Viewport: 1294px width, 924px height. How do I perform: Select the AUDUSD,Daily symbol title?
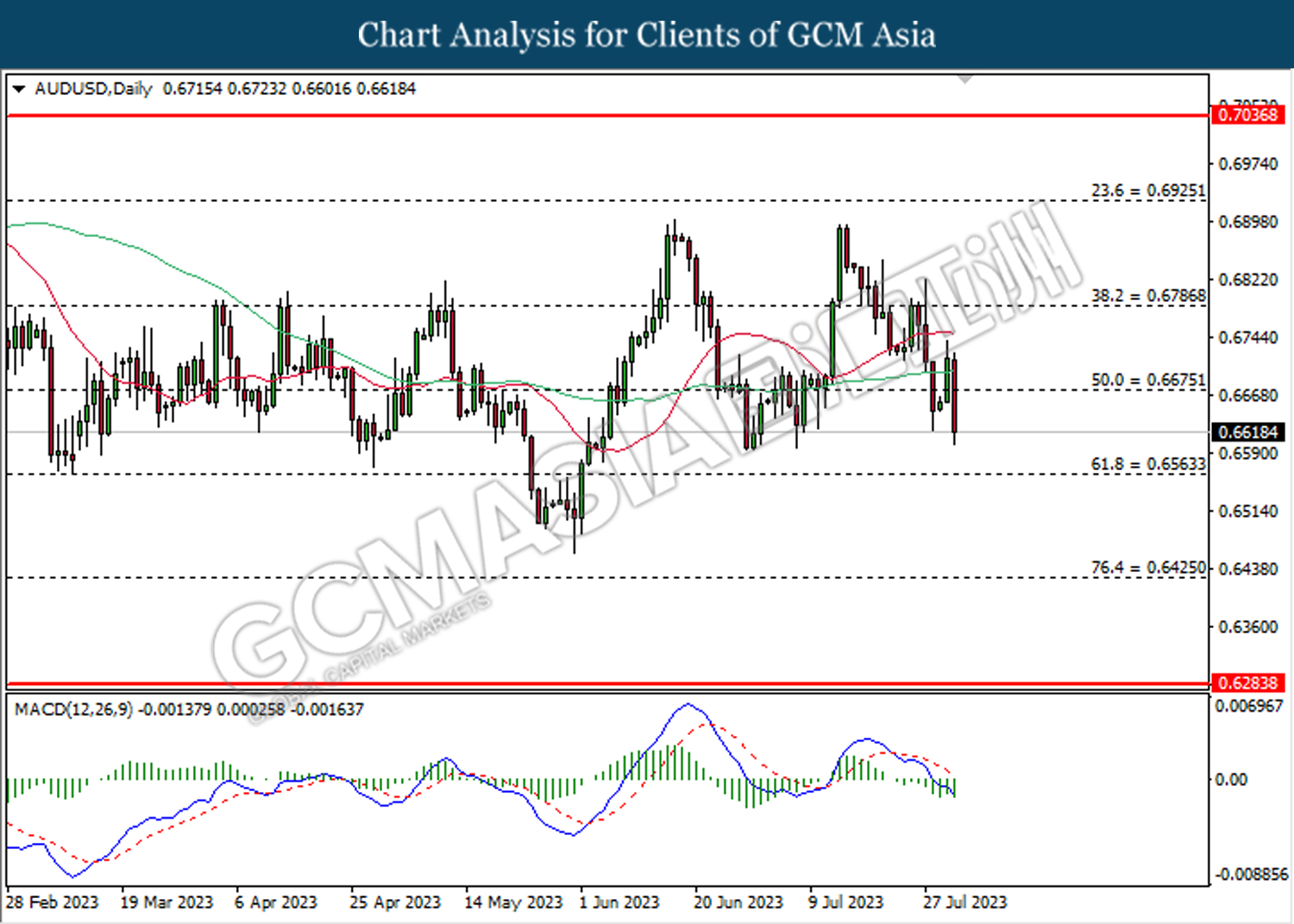point(93,89)
